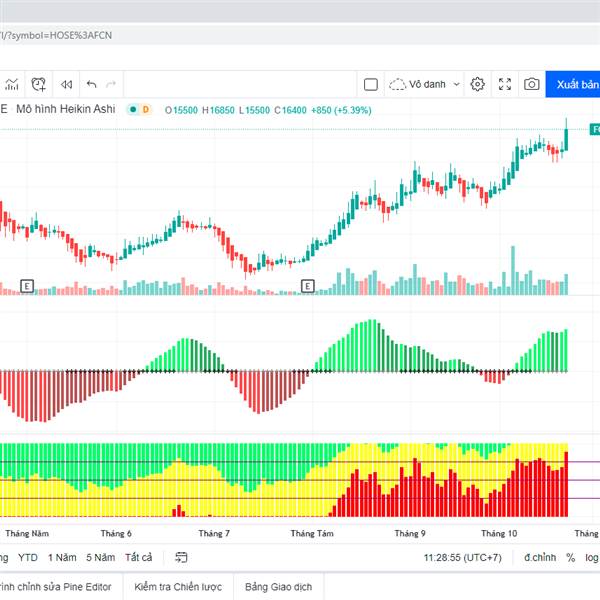Set range to Tất cả

139,558
